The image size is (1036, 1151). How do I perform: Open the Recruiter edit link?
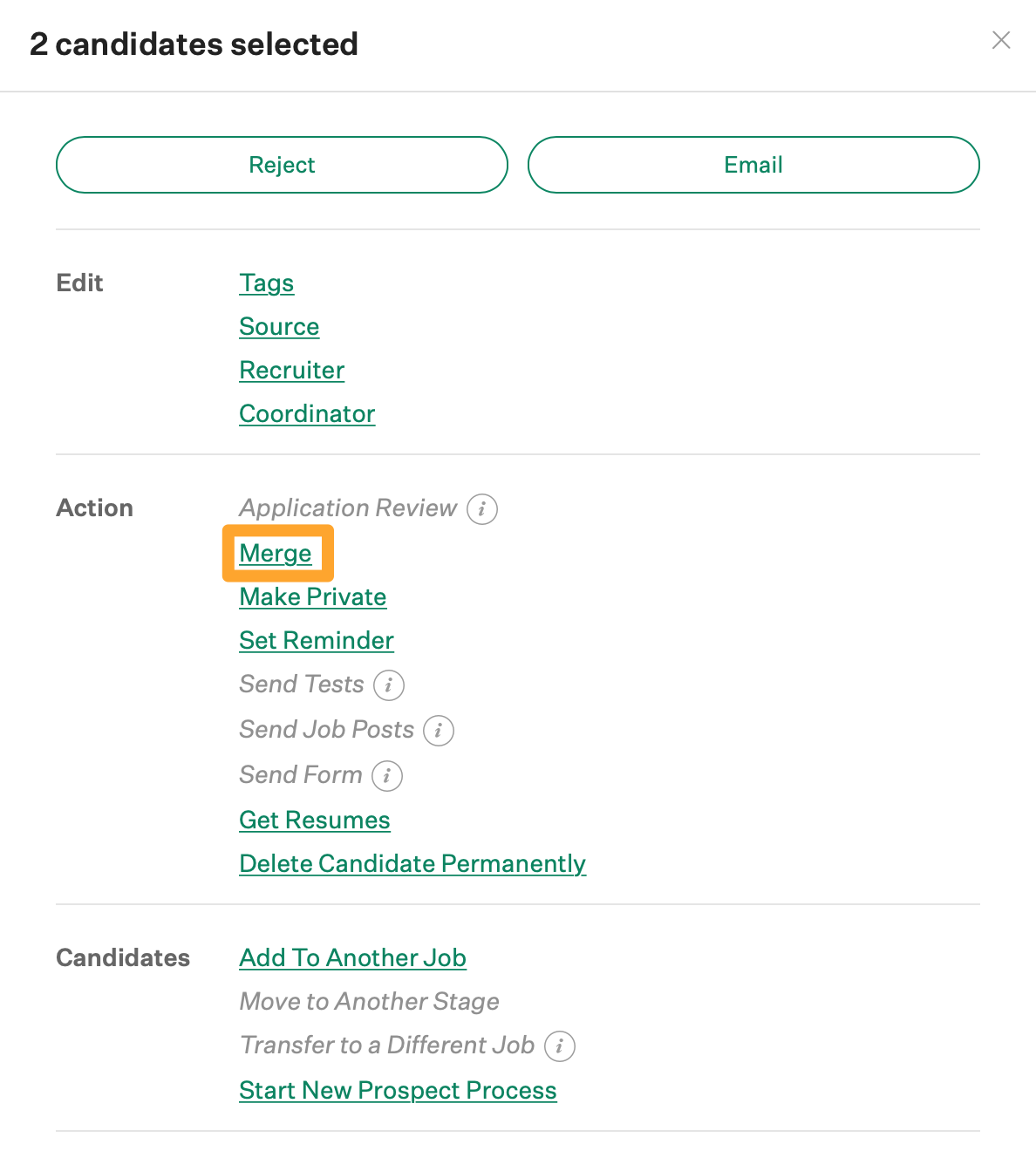[292, 370]
